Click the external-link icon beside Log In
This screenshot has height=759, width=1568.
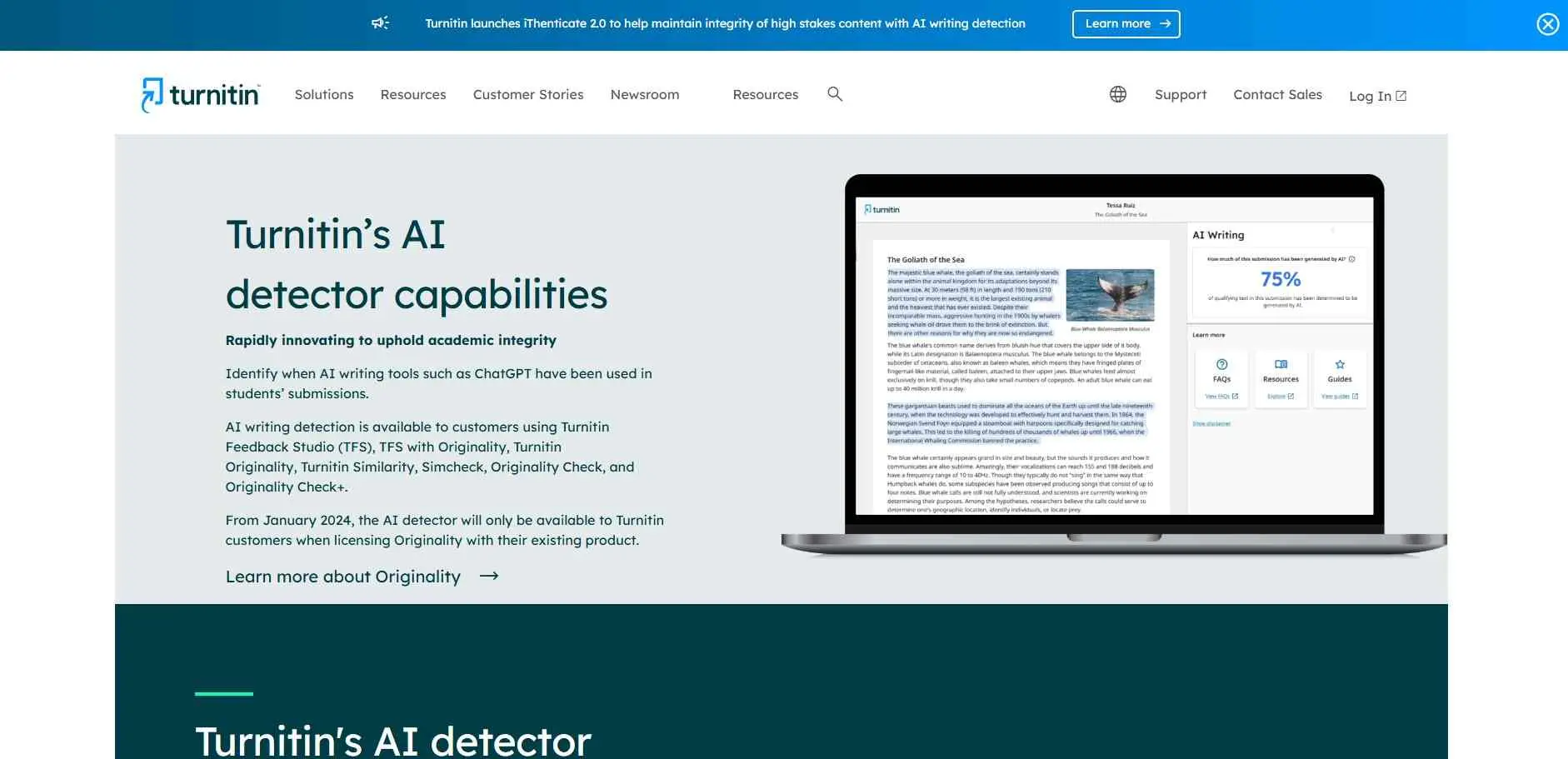(1401, 96)
